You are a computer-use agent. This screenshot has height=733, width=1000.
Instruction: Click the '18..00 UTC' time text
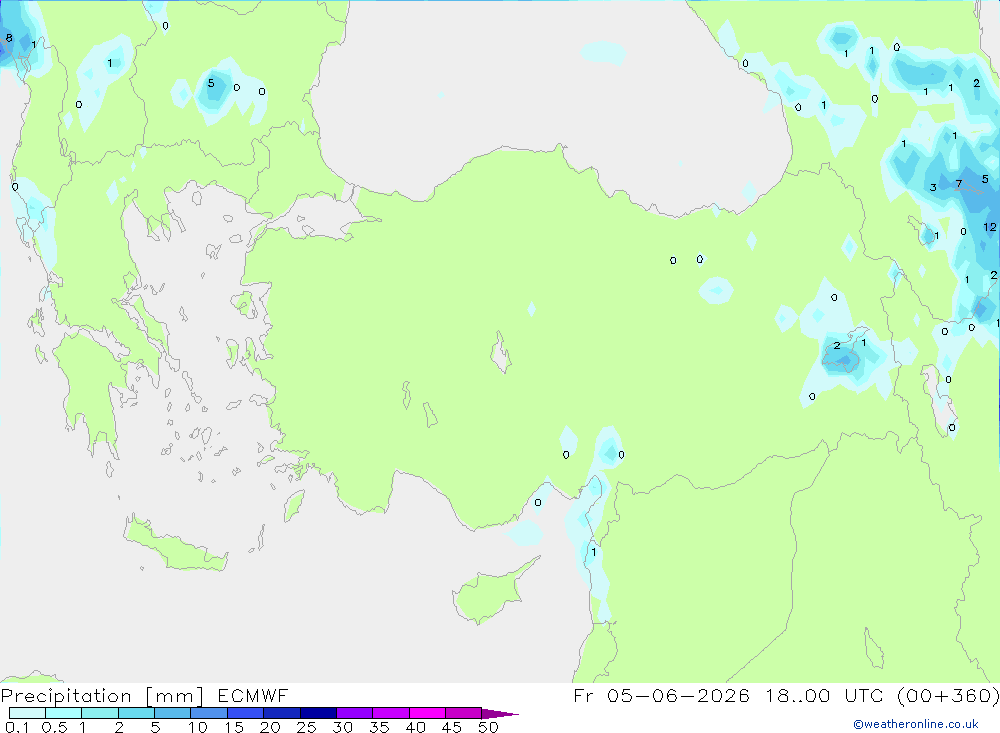(824, 695)
